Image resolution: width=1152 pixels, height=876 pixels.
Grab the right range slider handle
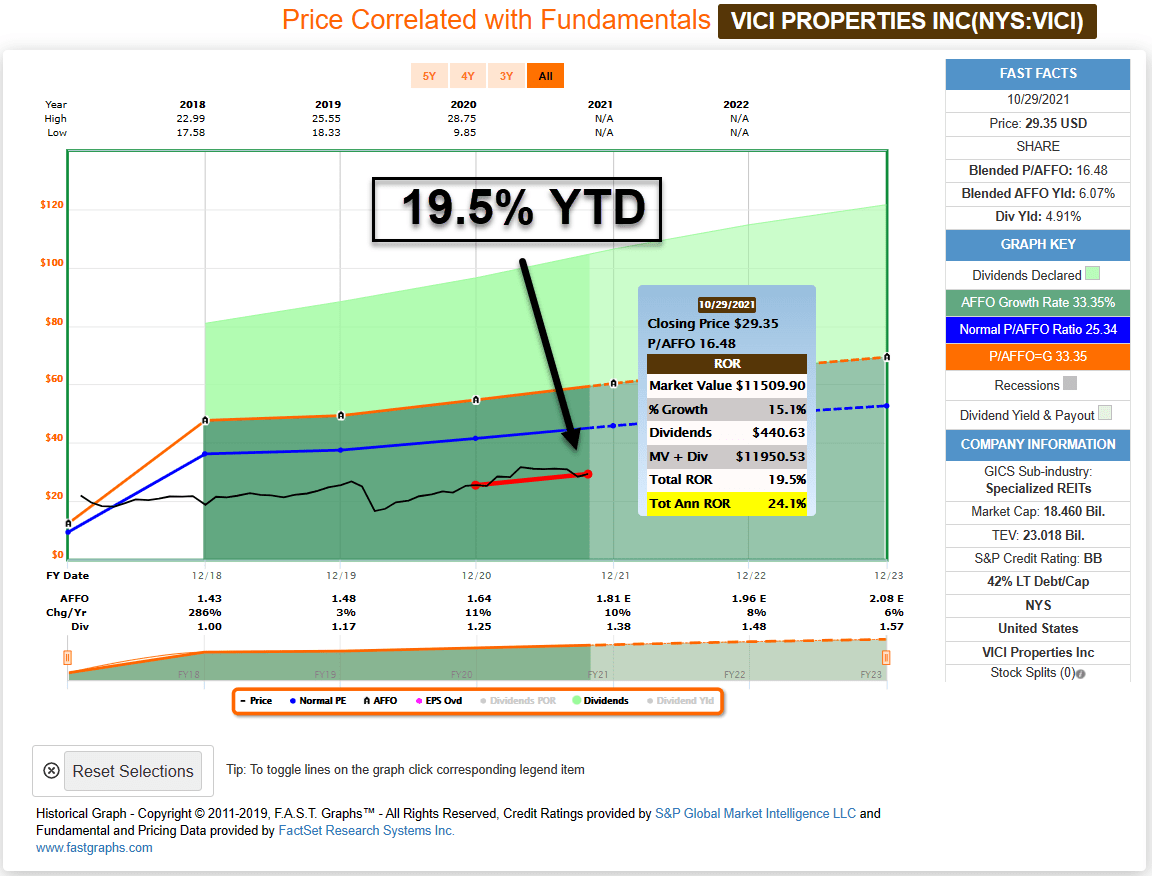point(886,658)
